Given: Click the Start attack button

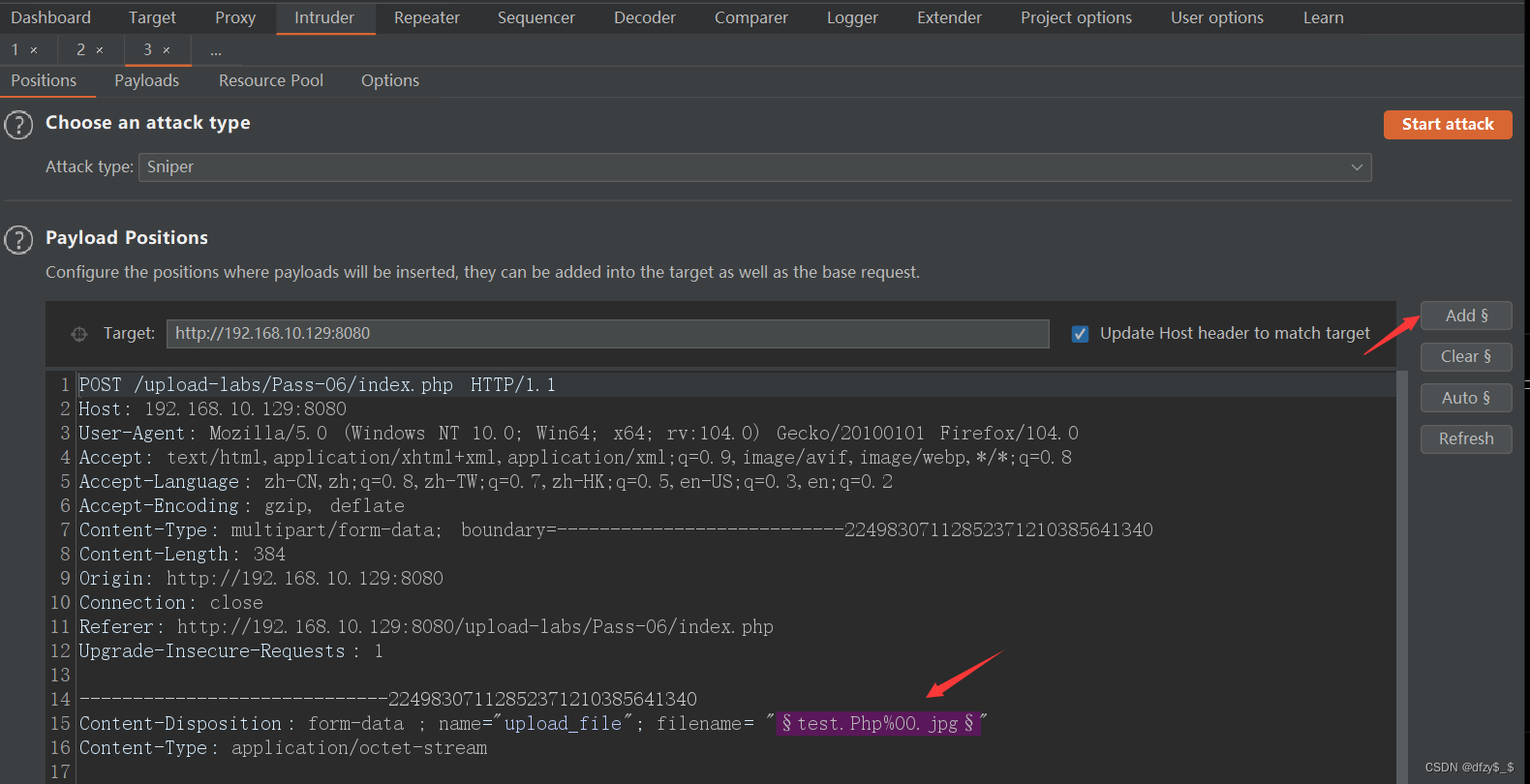Looking at the screenshot, I should pyautogui.click(x=1448, y=124).
